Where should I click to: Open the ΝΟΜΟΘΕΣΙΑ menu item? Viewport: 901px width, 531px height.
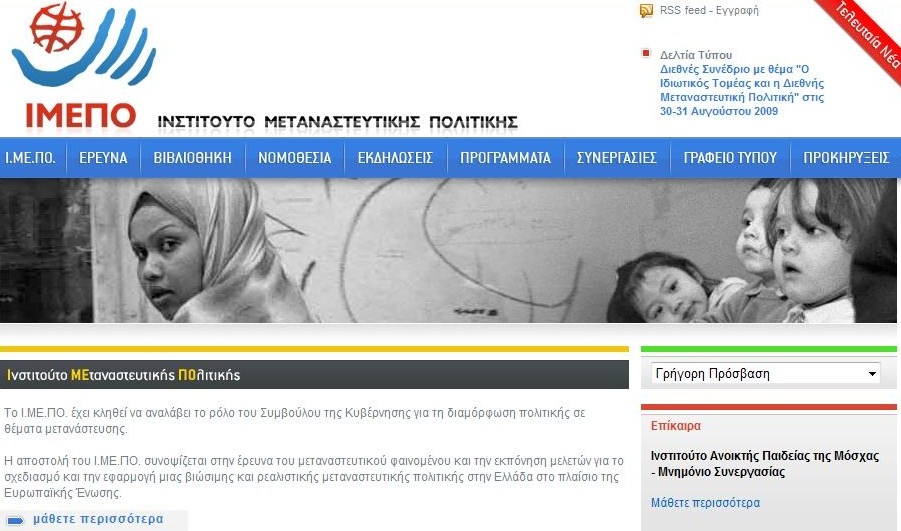tap(295, 157)
